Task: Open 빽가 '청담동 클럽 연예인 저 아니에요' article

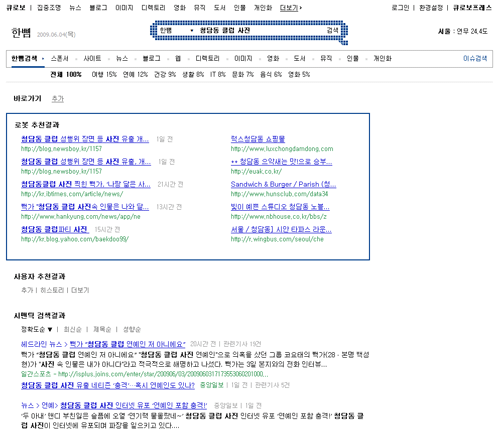Action: pyautogui.click(x=127, y=344)
